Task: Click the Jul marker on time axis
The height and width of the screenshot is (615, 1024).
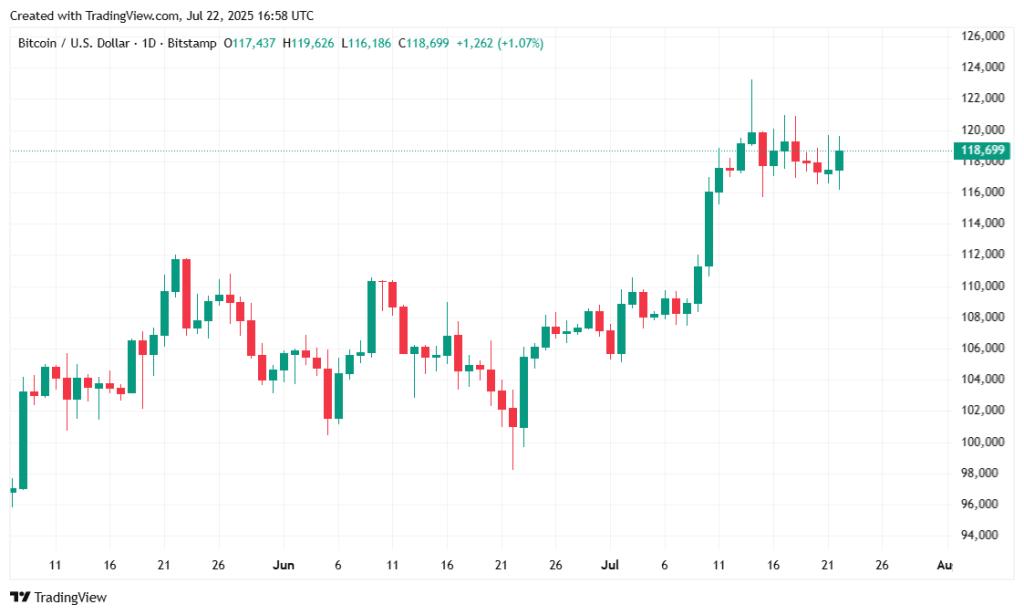Action: coord(610,565)
